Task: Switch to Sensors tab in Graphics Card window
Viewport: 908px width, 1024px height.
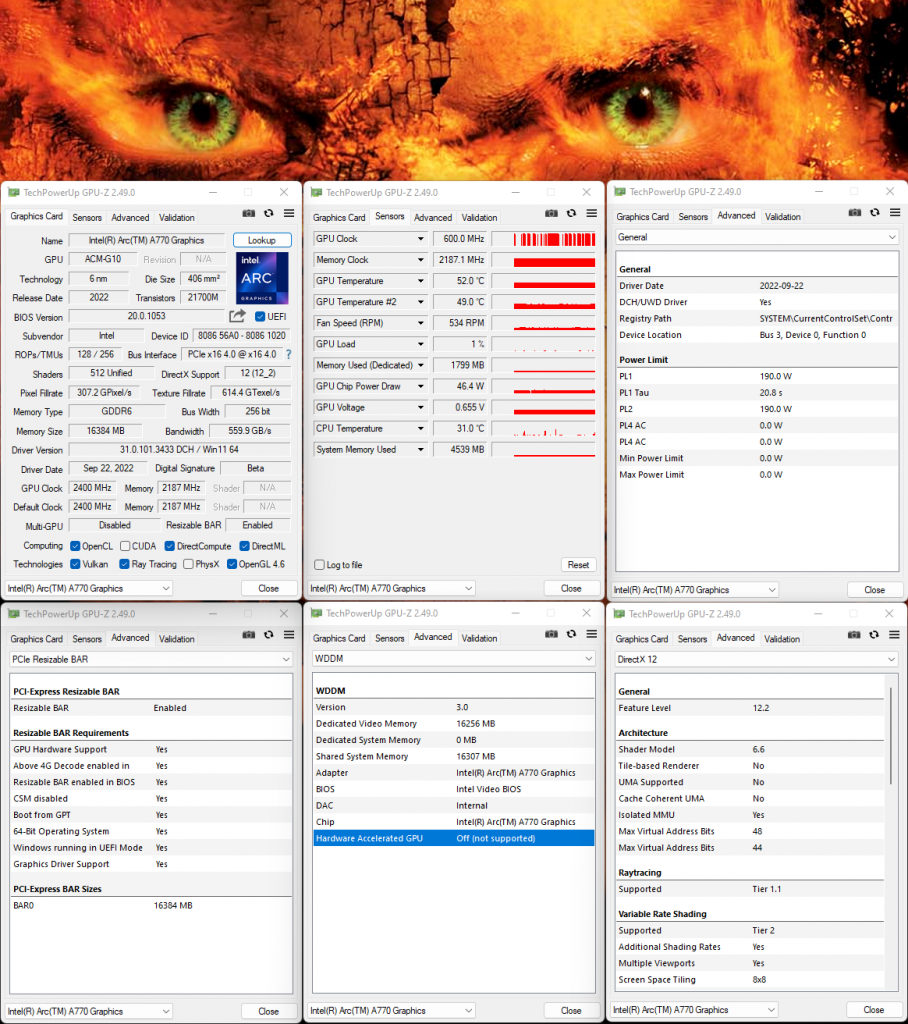Action: [87, 217]
